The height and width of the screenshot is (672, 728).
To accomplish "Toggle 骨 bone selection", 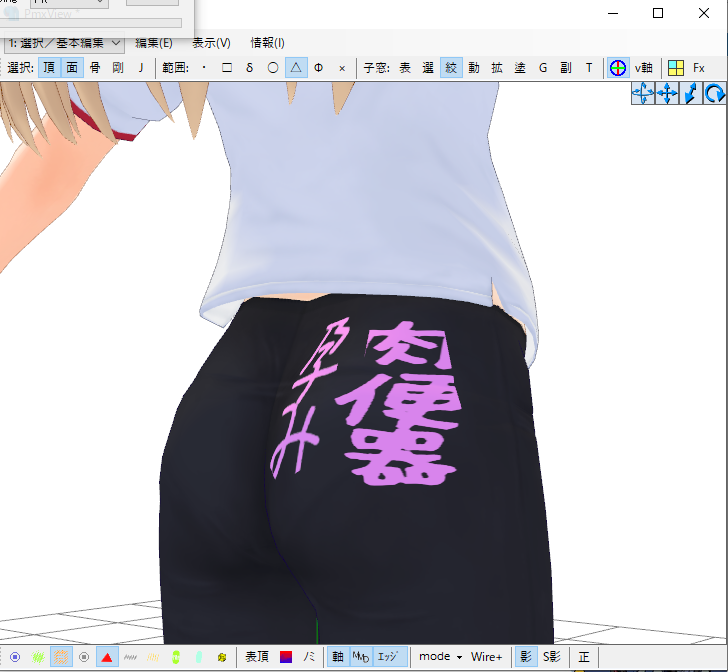I will click(95, 68).
